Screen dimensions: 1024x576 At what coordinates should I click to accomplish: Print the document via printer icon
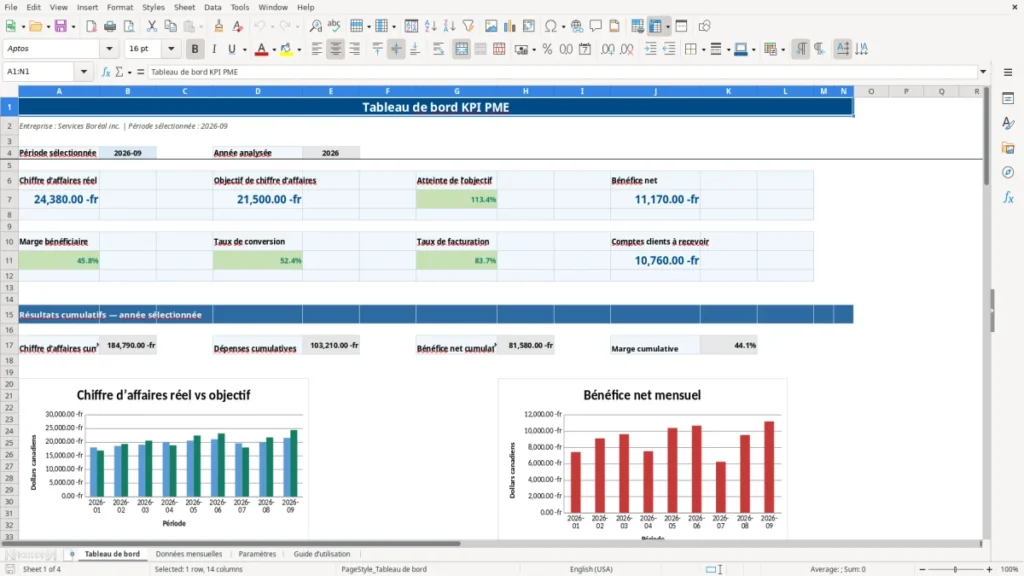click(x=110, y=26)
